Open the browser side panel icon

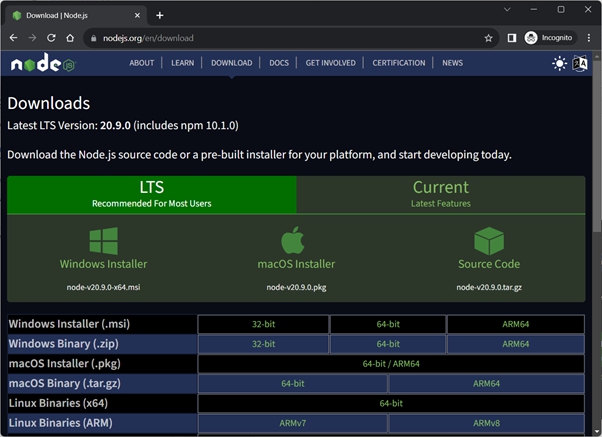tap(511, 38)
